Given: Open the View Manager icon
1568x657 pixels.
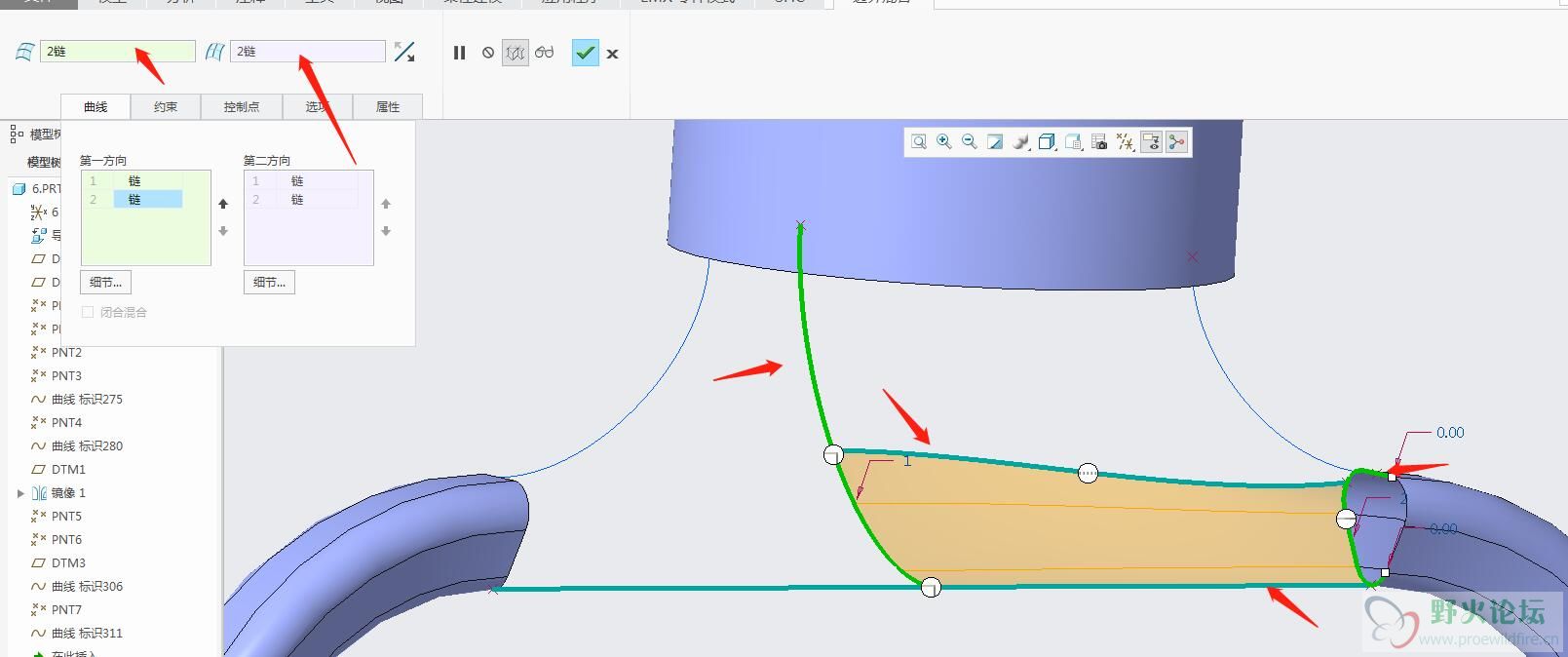Looking at the screenshot, I should [1073, 142].
